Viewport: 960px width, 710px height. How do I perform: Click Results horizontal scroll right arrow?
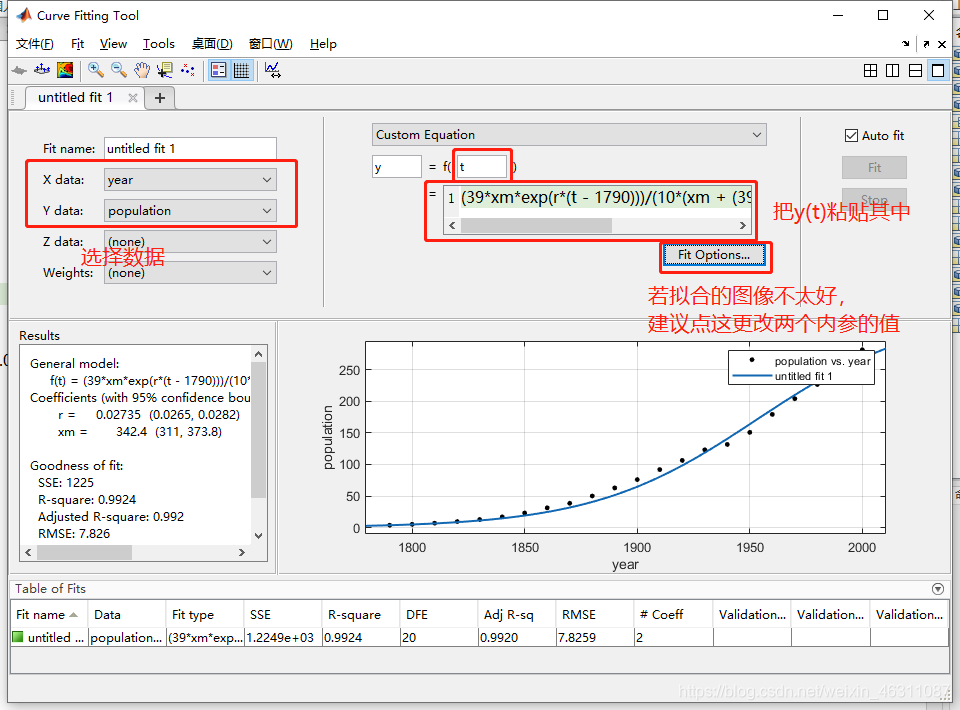tap(242, 553)
